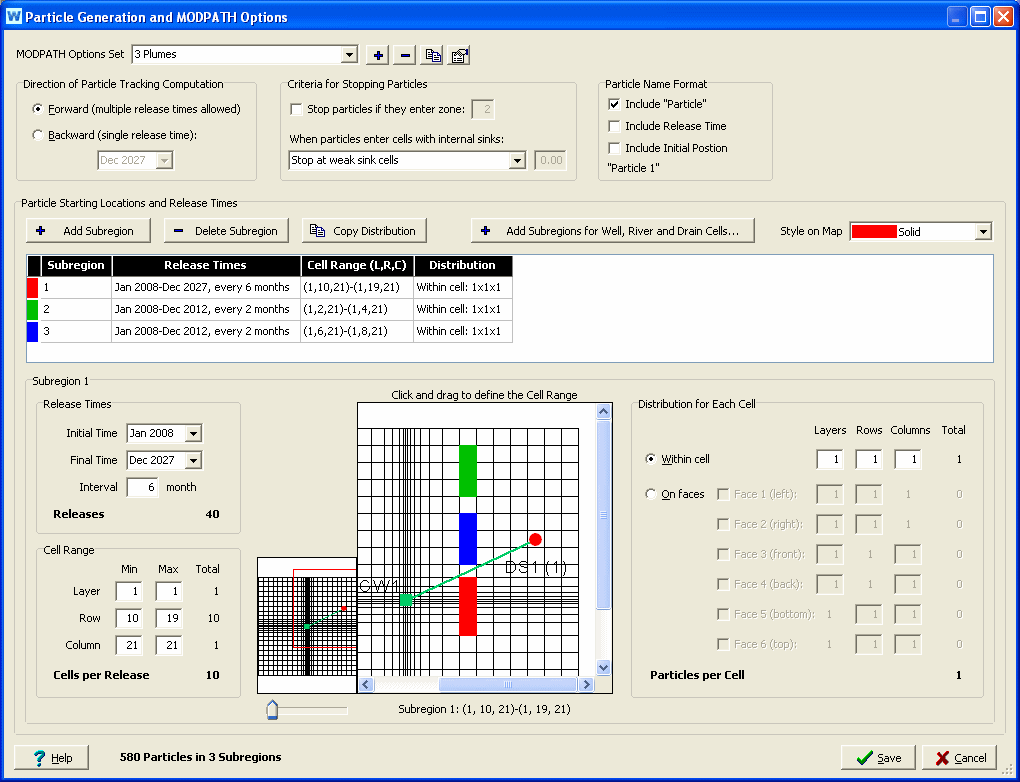
Task: Click the blue color swatch of subregion 3 row
Action: click(x=33, y=331)
